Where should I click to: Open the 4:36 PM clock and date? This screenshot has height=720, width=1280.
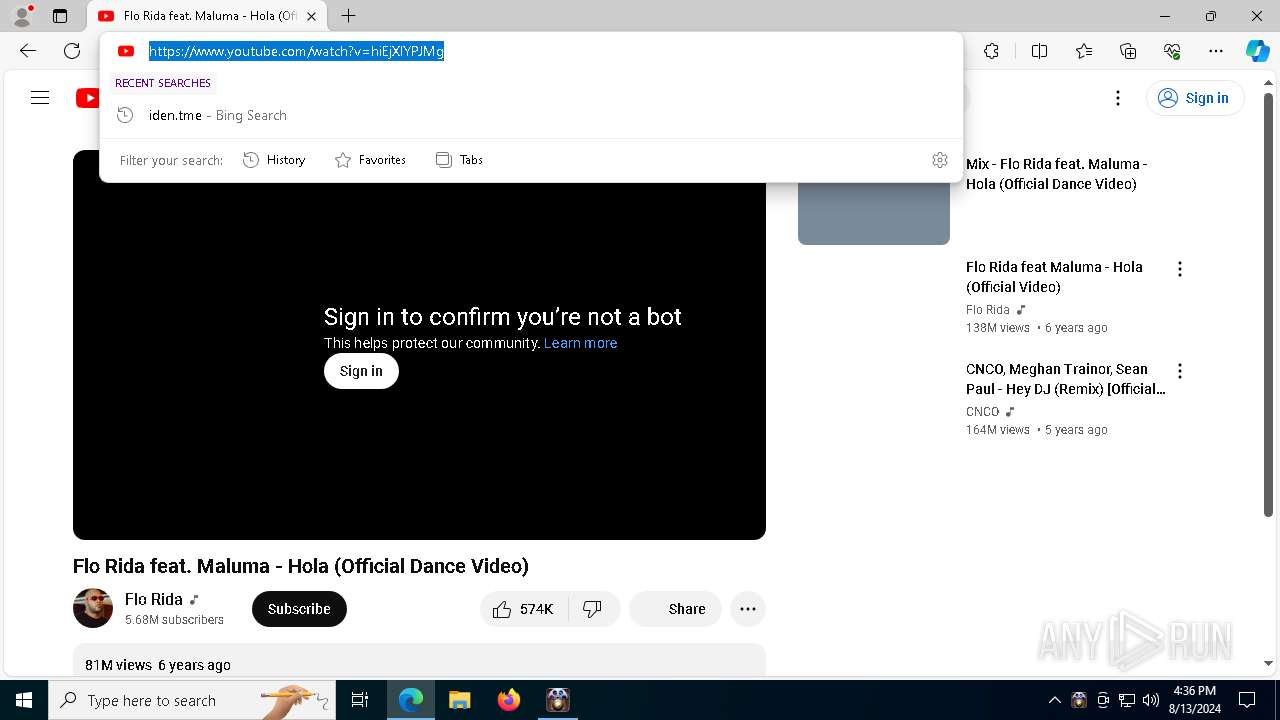1194,700
